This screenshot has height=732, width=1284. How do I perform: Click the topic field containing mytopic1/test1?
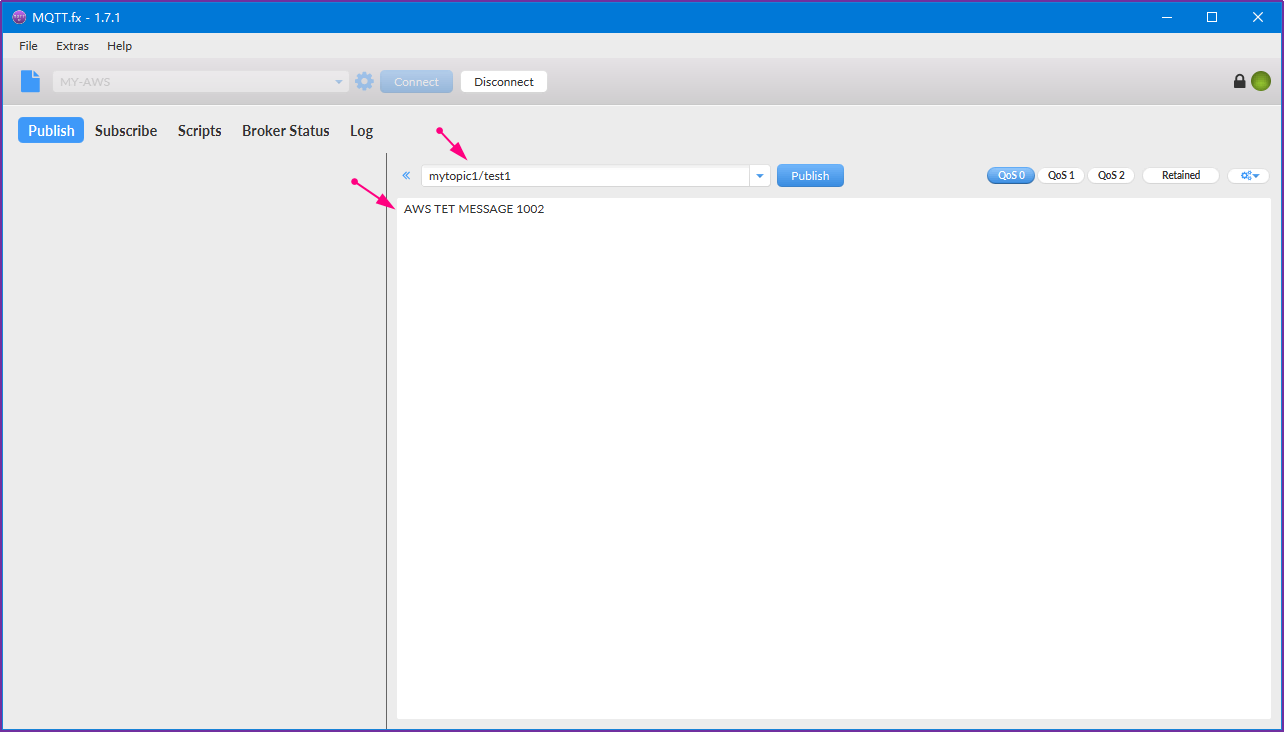point(585,176)
